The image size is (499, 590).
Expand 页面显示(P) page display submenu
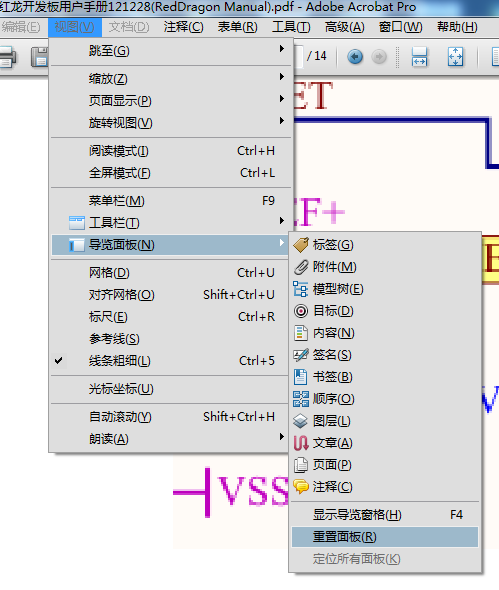pyautogui.click(x=171, y=101)
